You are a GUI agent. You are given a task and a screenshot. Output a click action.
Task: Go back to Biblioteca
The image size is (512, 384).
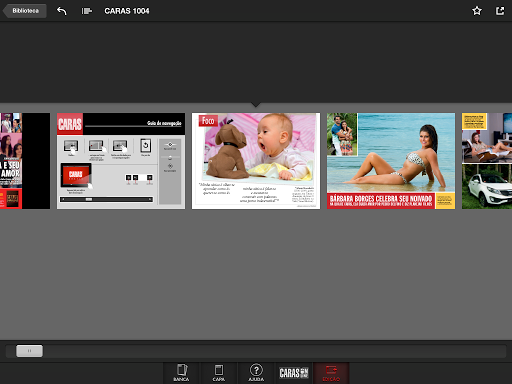(x=24, y=11)
